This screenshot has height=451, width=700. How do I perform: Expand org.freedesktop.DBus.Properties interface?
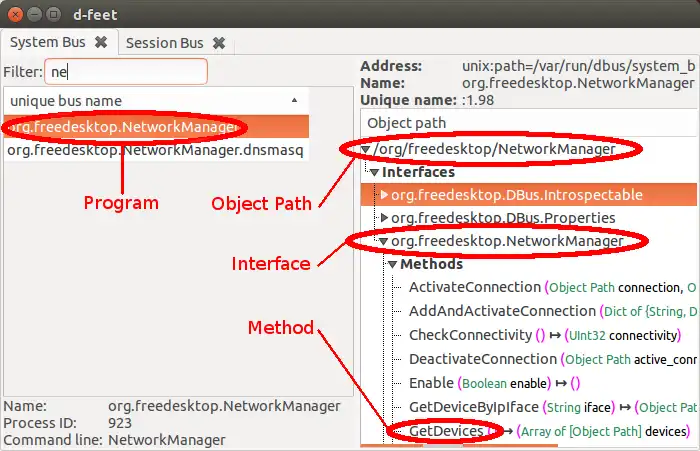click(x=383, y=218)
